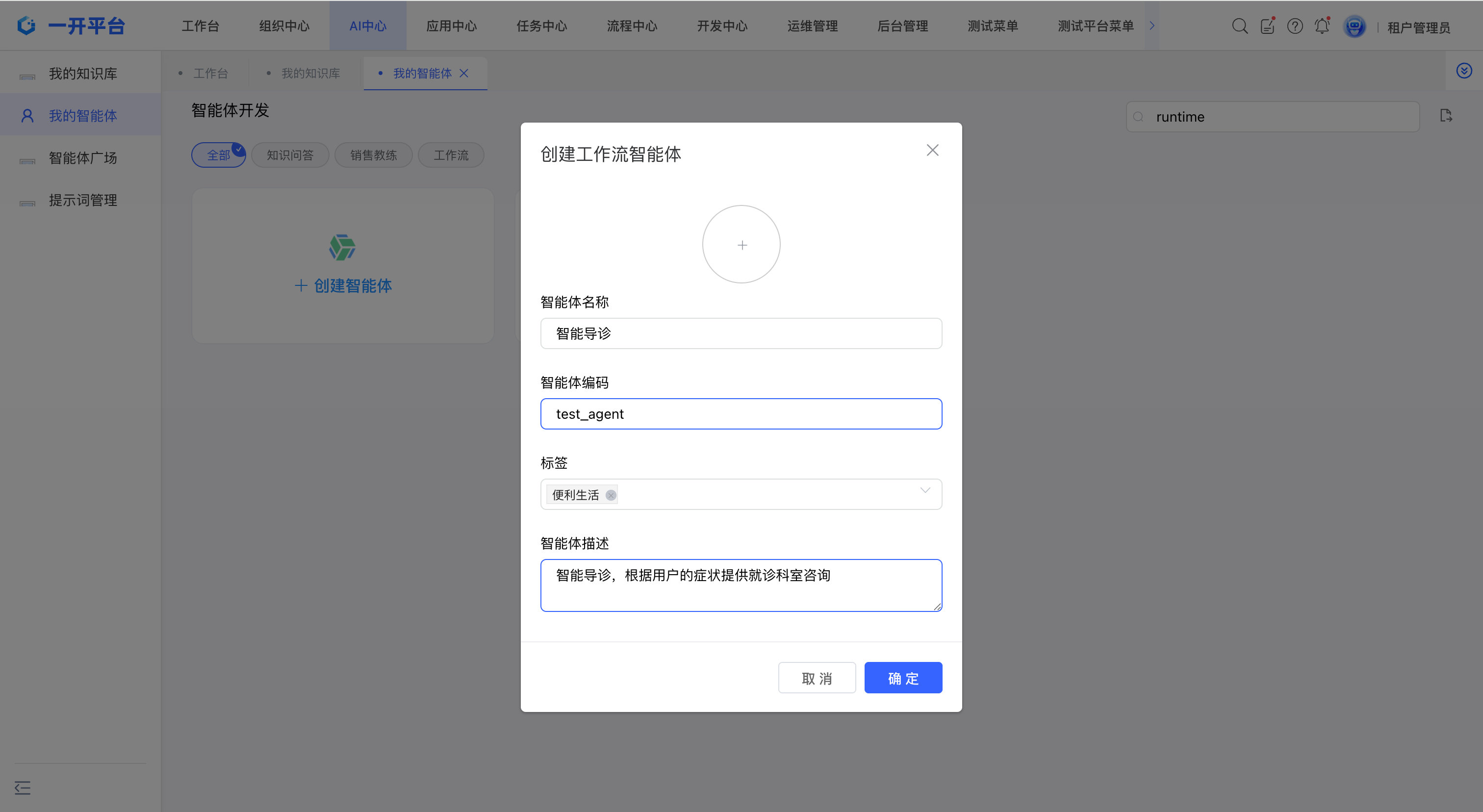
Task: Expand the 标签 dropdown arrow
Action: [x=924, y=490]
